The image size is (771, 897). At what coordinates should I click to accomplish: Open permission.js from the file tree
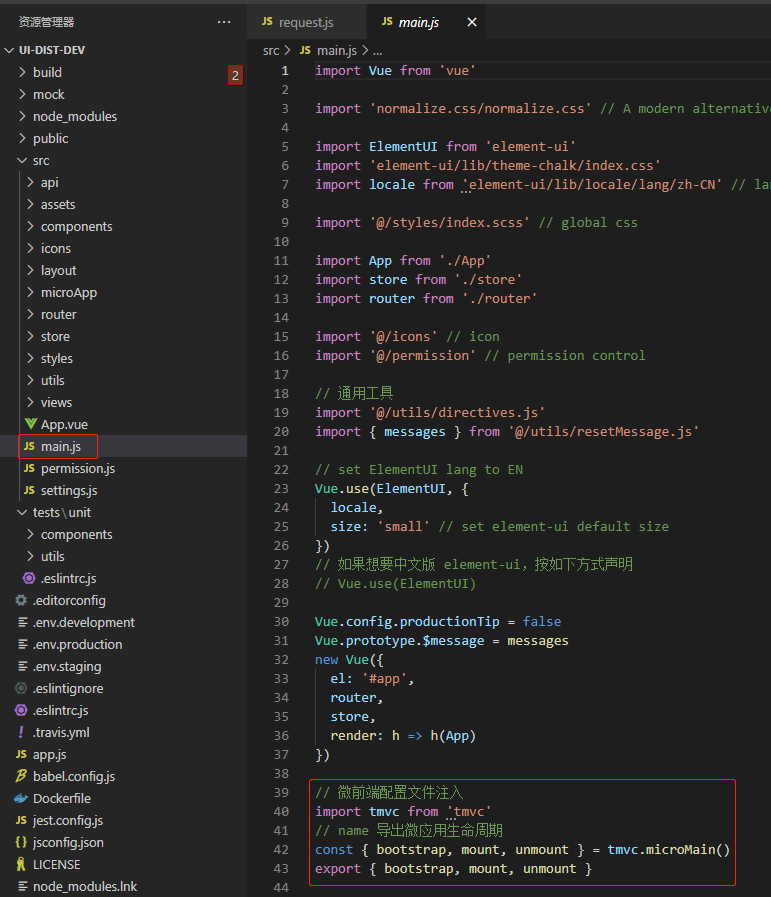coord(77,468)
